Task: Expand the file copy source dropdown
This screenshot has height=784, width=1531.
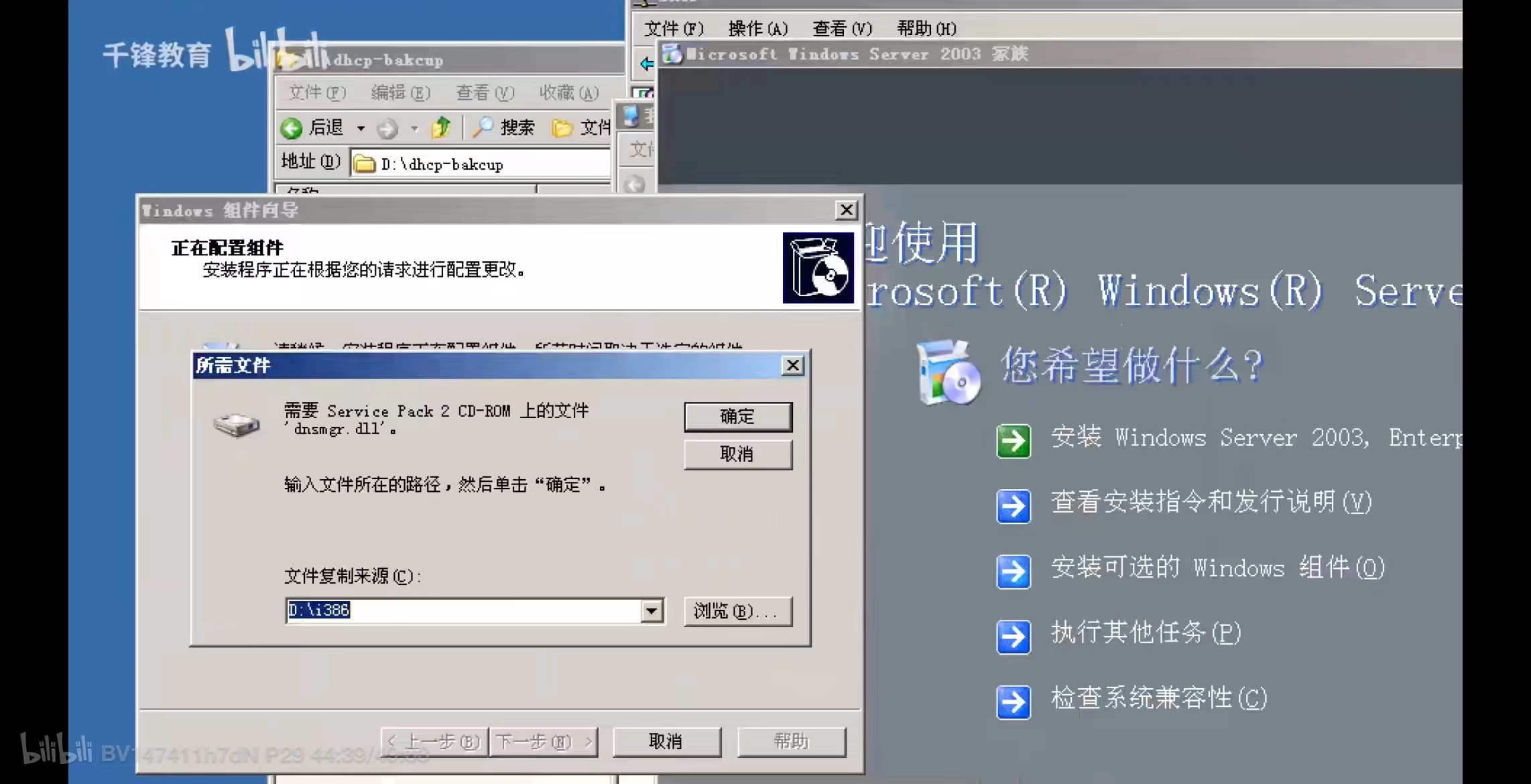Action: pos(652,611)
